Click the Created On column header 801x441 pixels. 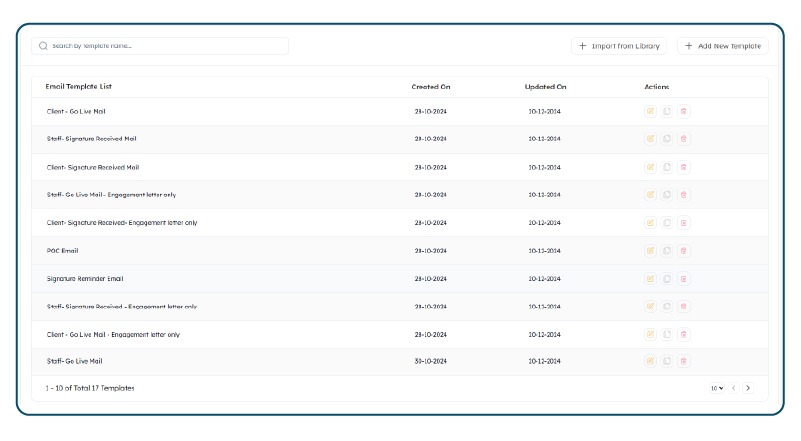point(431,87)
